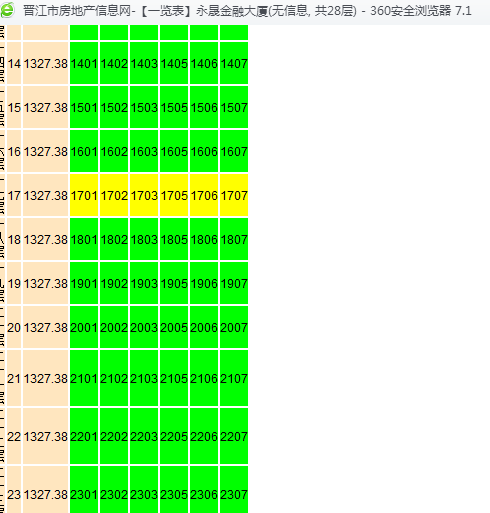Select unit 2306 green cell
This screenshot has height=513, width=490.
pos(204,489)
